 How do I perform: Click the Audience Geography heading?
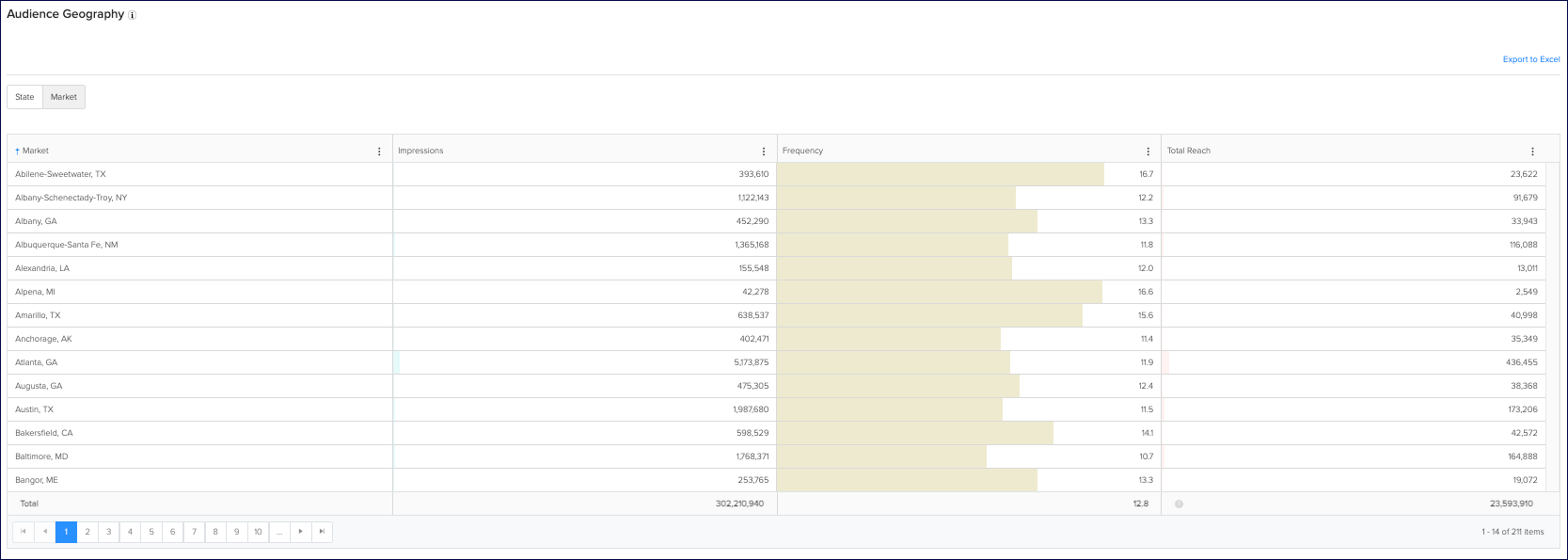coord(66,14)
